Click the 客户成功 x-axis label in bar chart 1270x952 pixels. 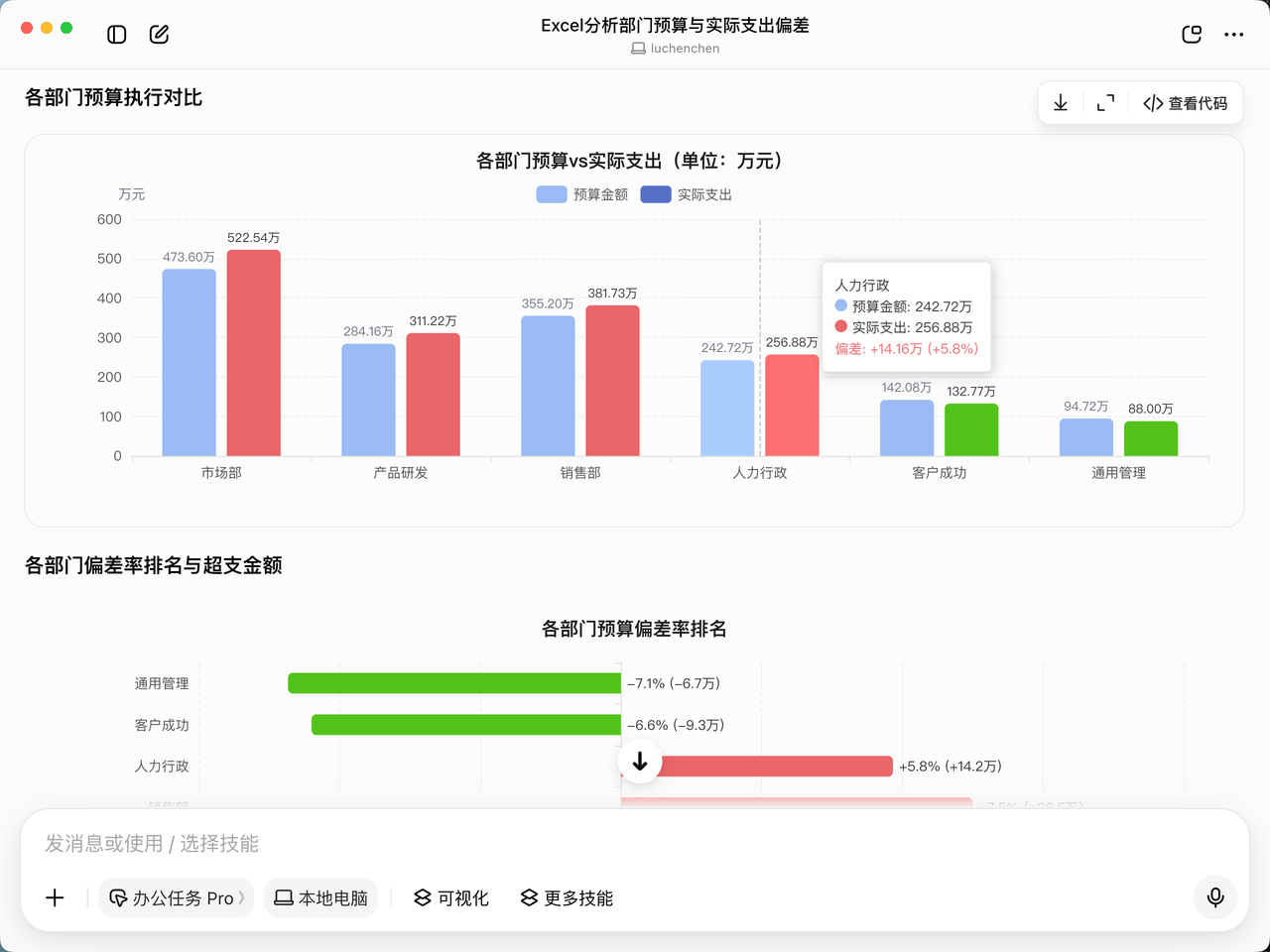940,473
